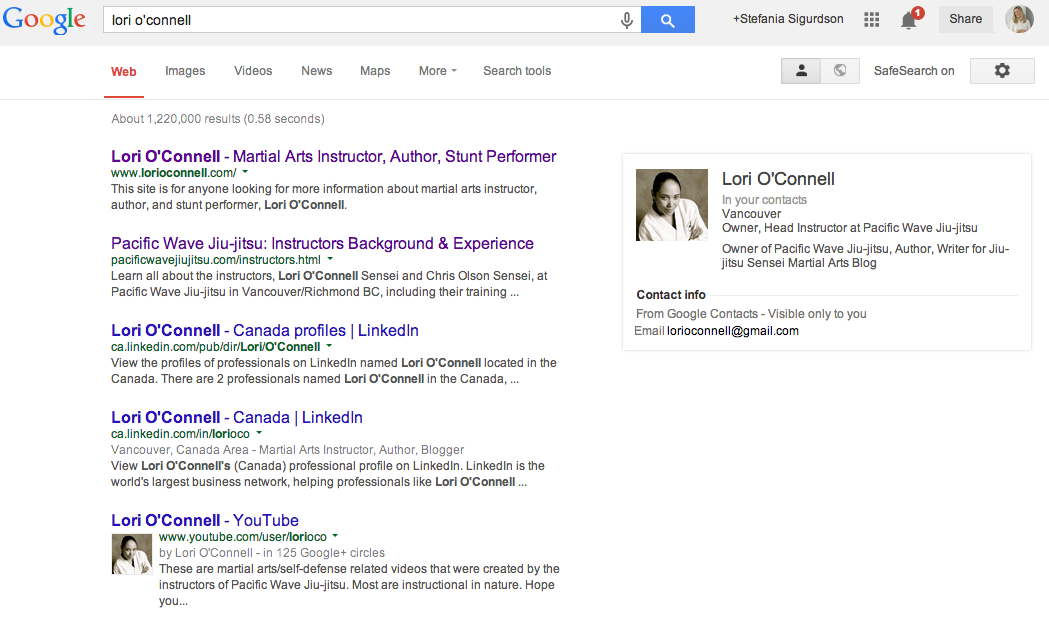Open the account profile picture
This screenshot has width=1049, height=617.
coord(1019,19)
